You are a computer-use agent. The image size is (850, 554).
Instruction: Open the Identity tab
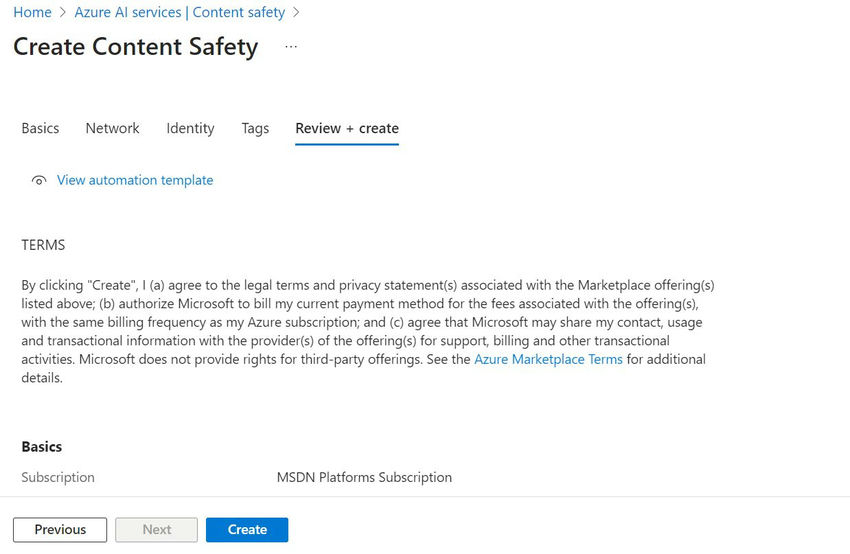click(x=190, y=128)
